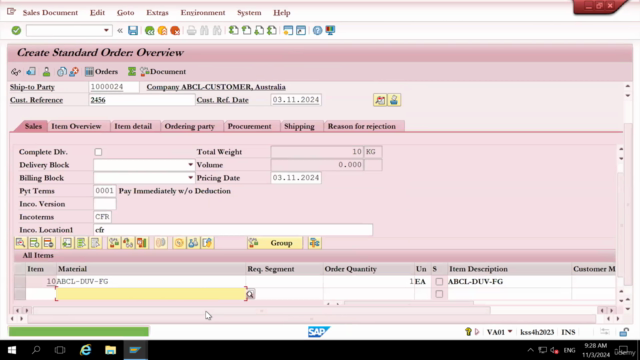Open the Goto menu
Viewport: 640px width, 360px height.
coord(125,13)
